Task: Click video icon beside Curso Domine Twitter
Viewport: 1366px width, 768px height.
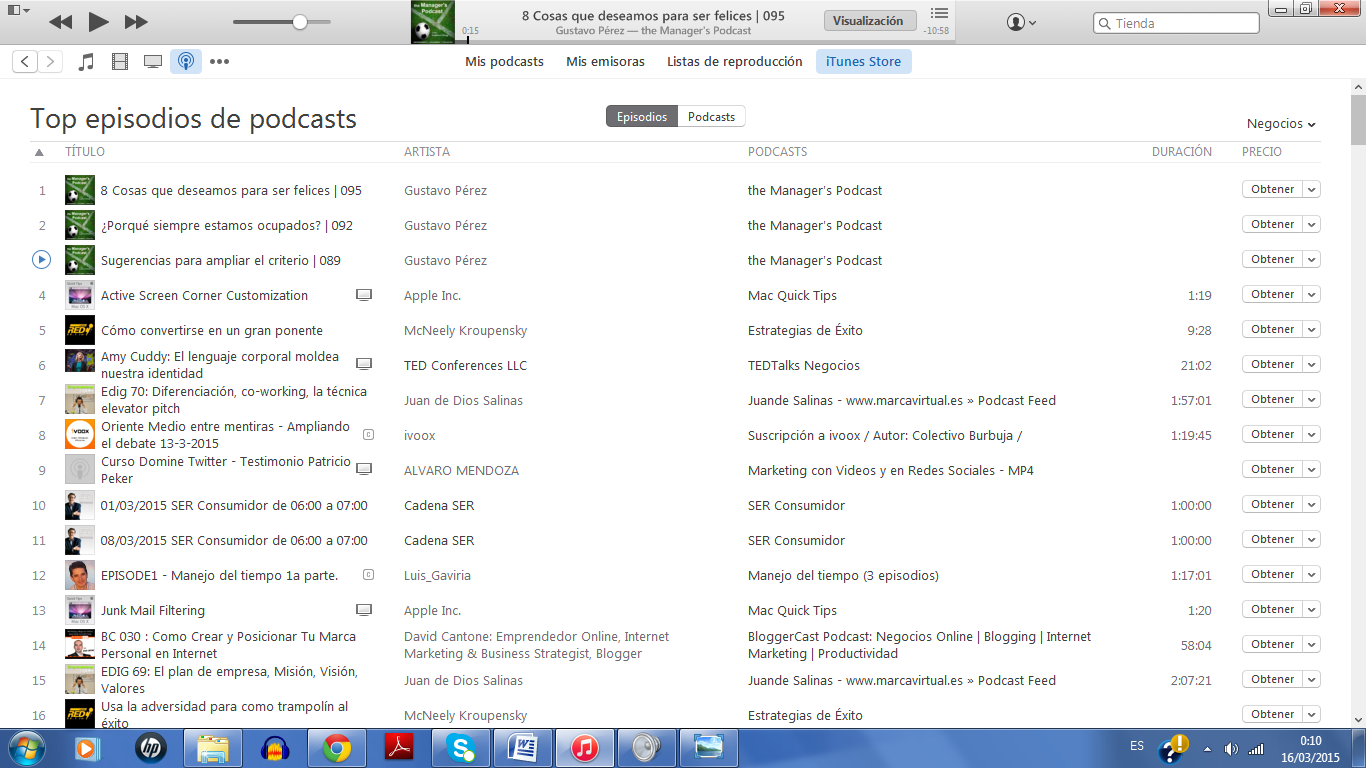Action: (x=364, y=469)
